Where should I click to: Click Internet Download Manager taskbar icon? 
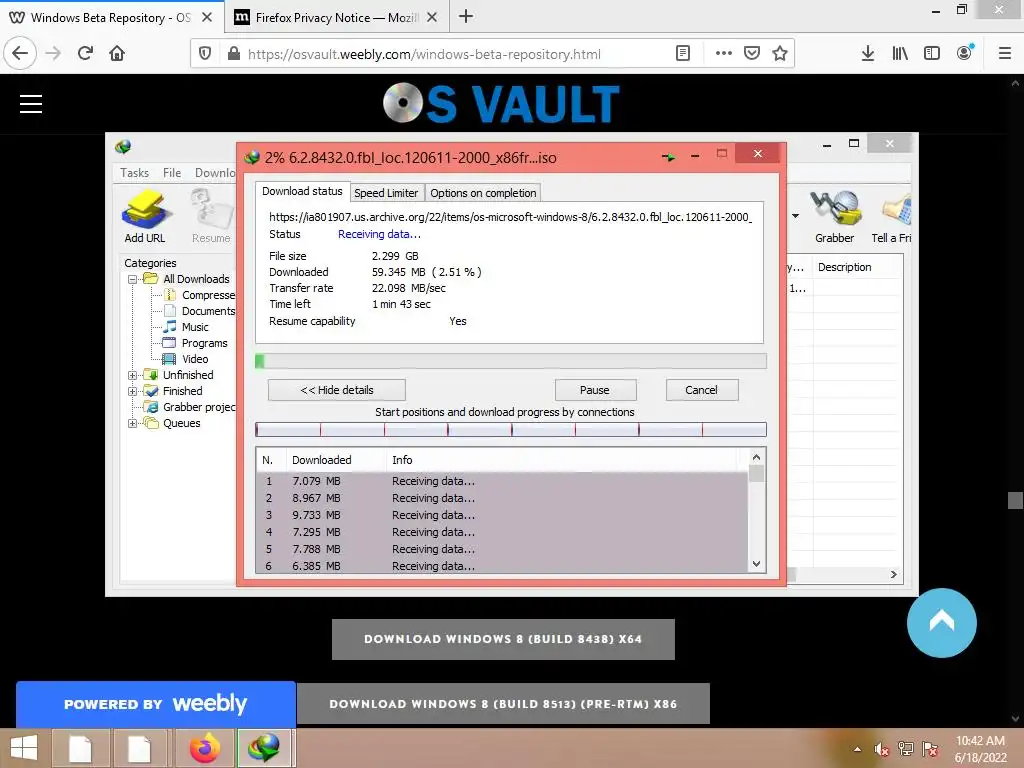(x=264, y=748)
